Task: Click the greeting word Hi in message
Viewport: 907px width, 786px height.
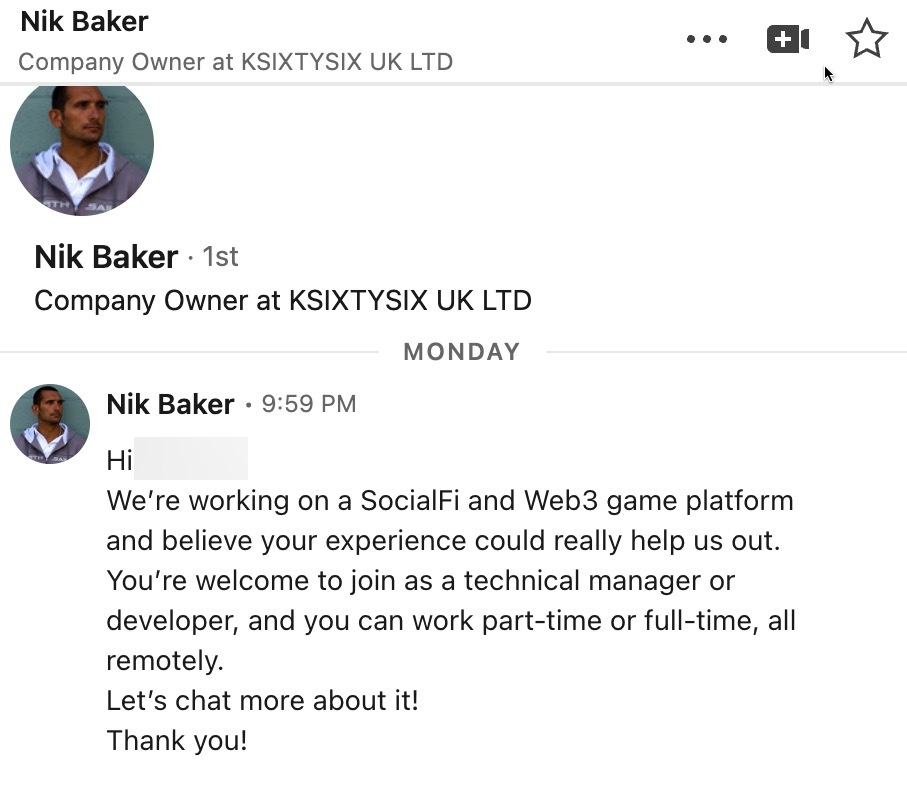Action: pyautogui.click(x=119, y=461)
